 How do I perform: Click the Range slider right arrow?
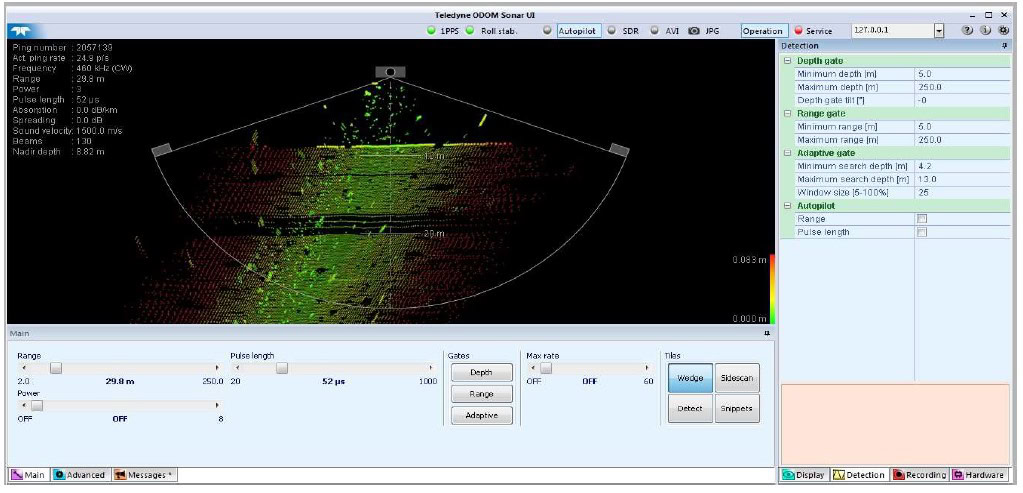click(218, 368)
